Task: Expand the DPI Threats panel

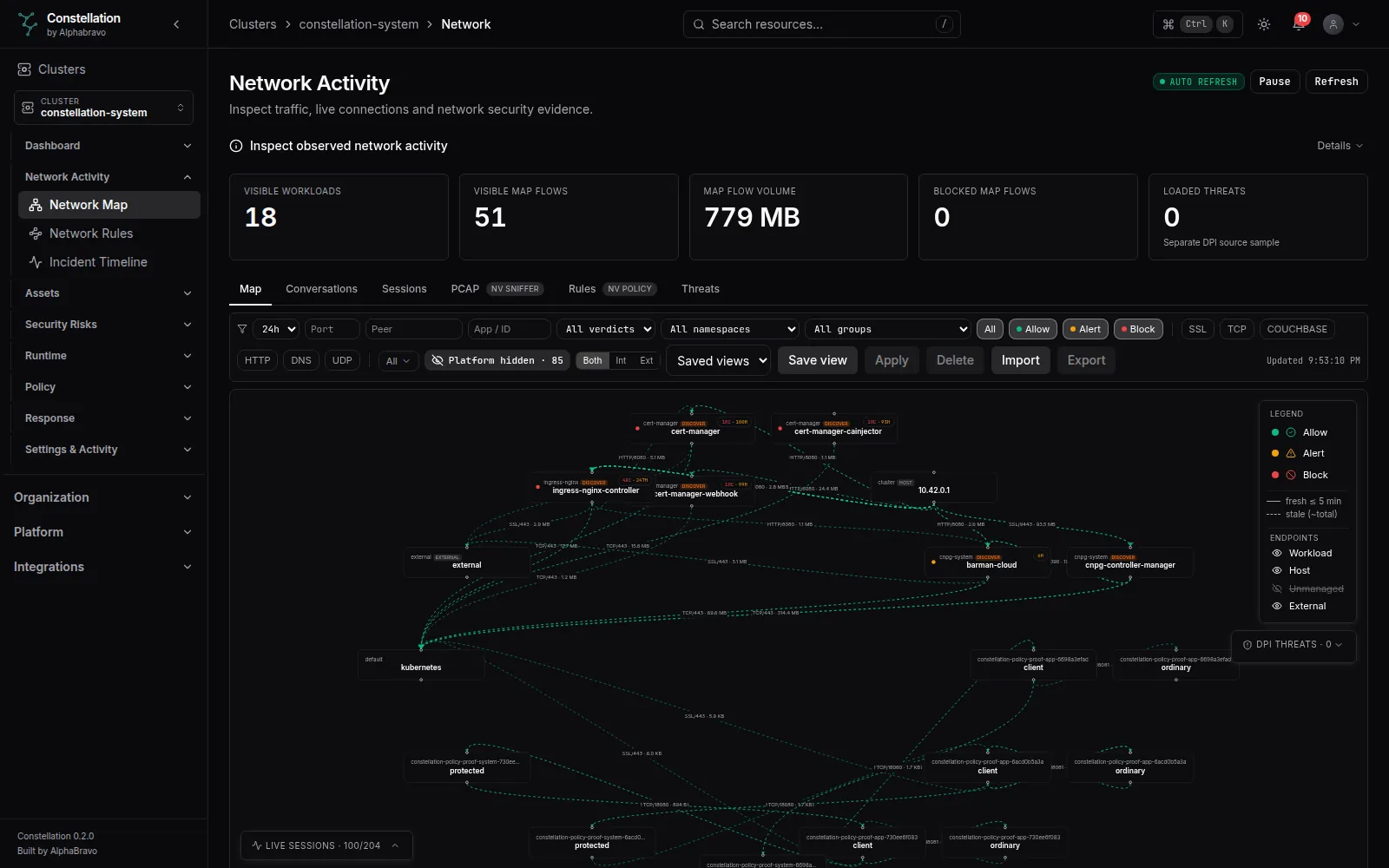Action: 1294,645
